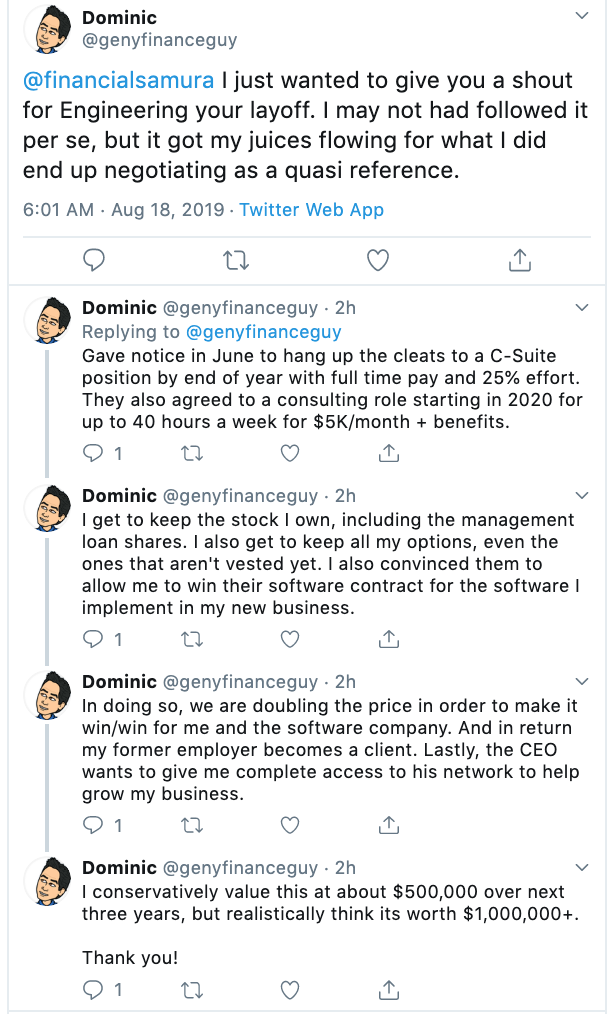The height and width of the screenshot is (1014, 613).
Task: Click the 'Twitter Web App' source link
Action: coord(311,210)
